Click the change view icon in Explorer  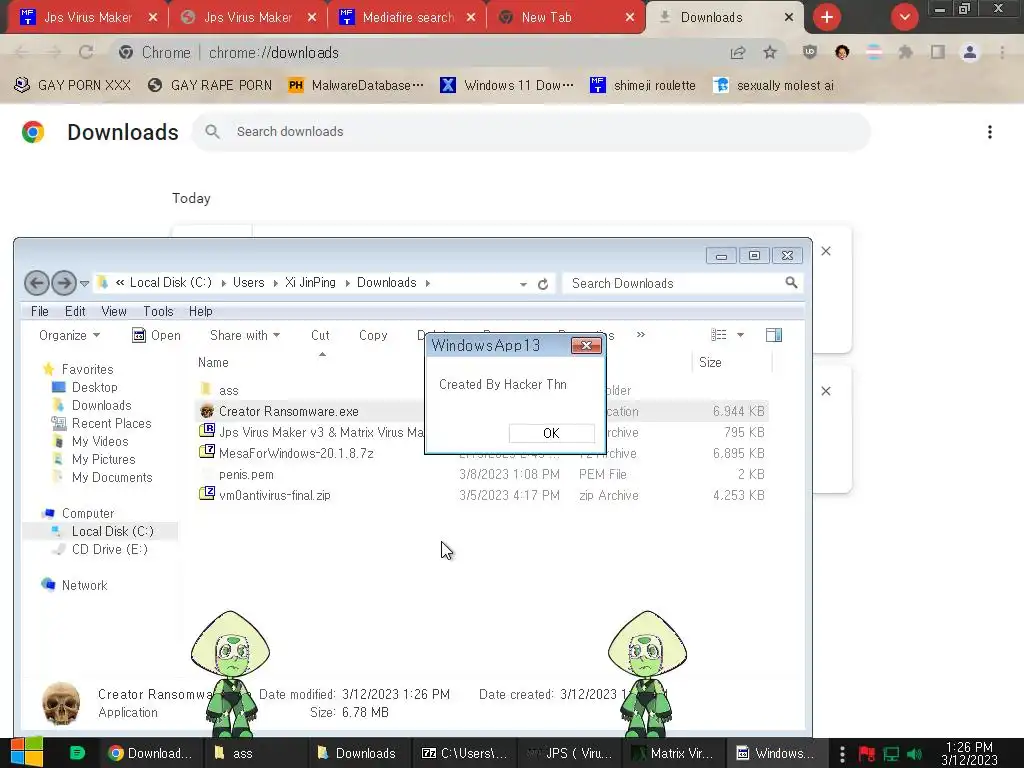(718, 335)
